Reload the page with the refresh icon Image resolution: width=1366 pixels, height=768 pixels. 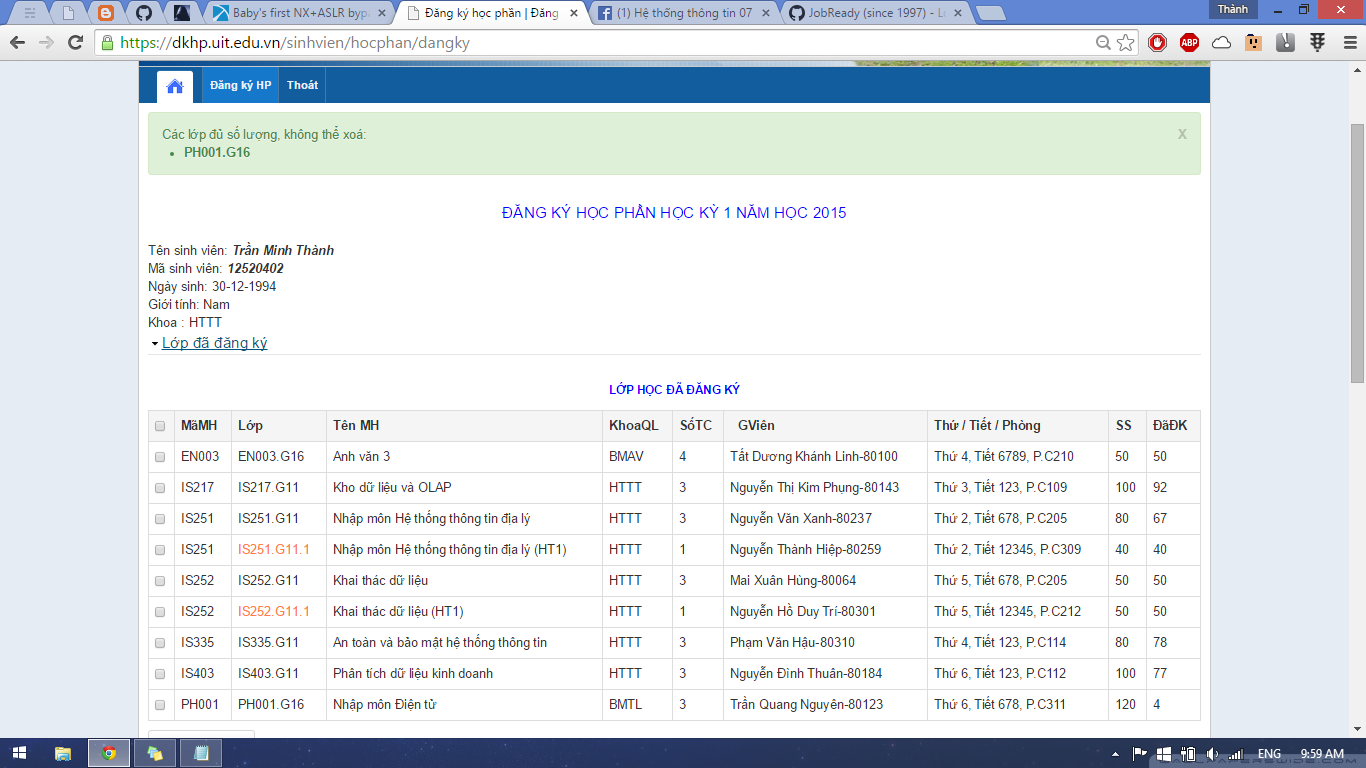click(x=75, y=42)
